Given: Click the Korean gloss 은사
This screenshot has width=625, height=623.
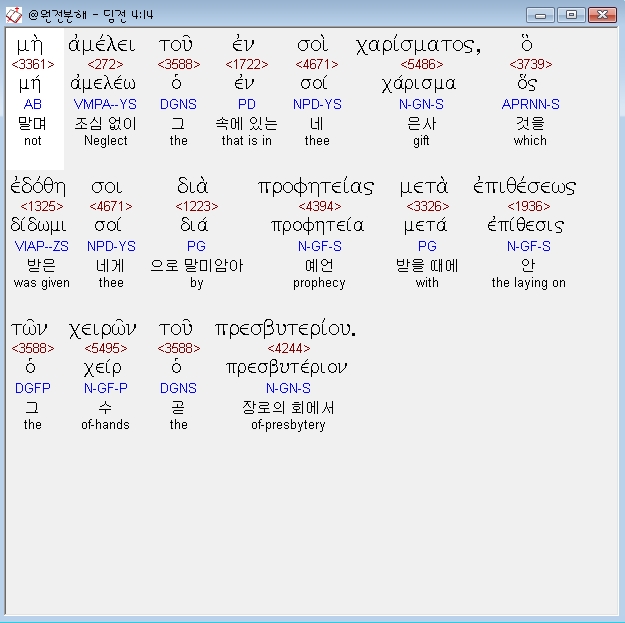Looking at the screenshot, I should click(422, 123).
